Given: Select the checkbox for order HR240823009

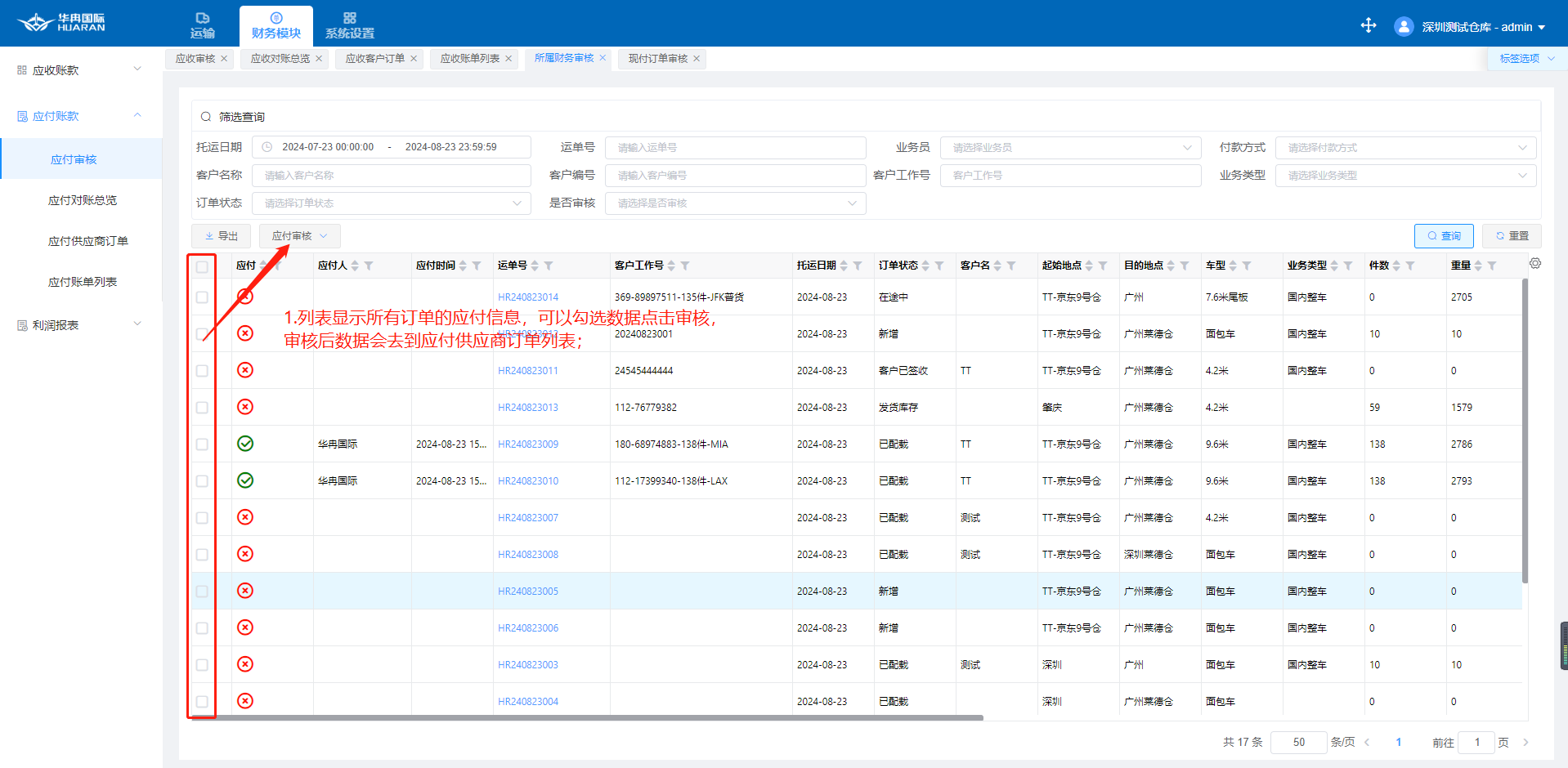Looking at the screenshot, I should coord(202,444).
